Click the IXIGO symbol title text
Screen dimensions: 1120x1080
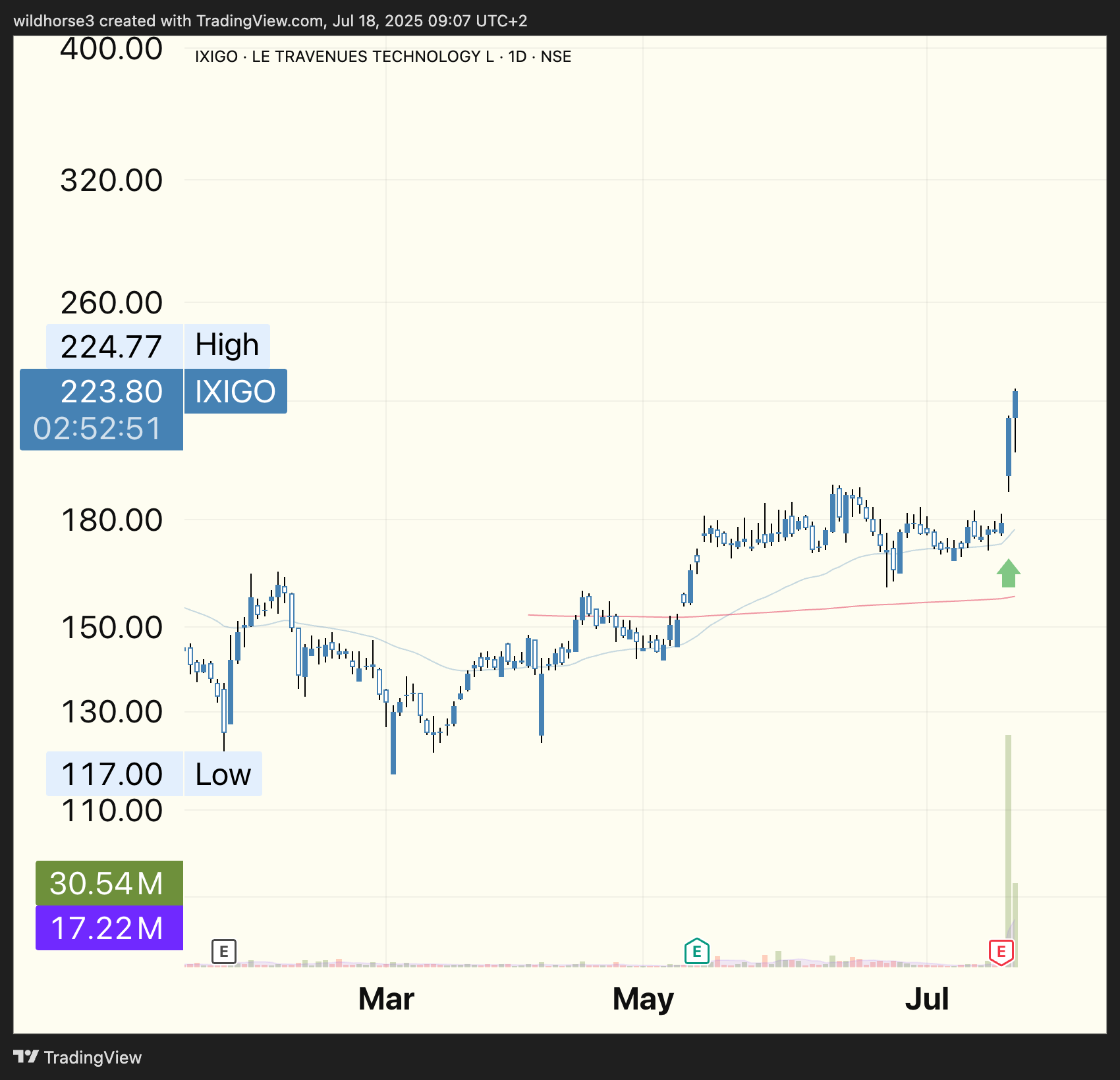(383, 57)
